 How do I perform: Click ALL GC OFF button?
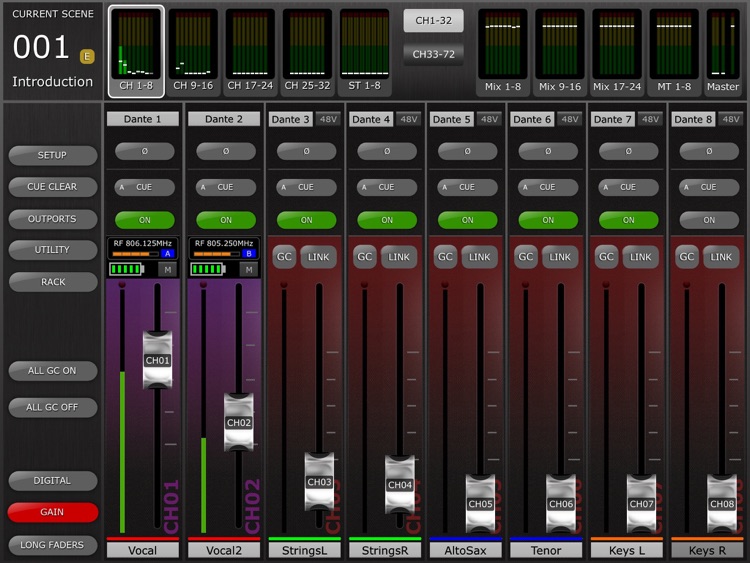point(53,408)
